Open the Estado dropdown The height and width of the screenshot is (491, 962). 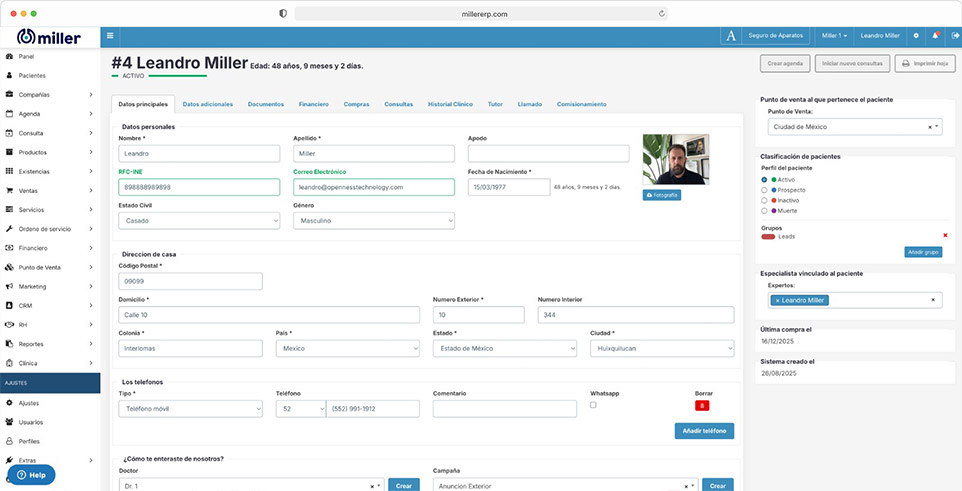coord(504,349)
